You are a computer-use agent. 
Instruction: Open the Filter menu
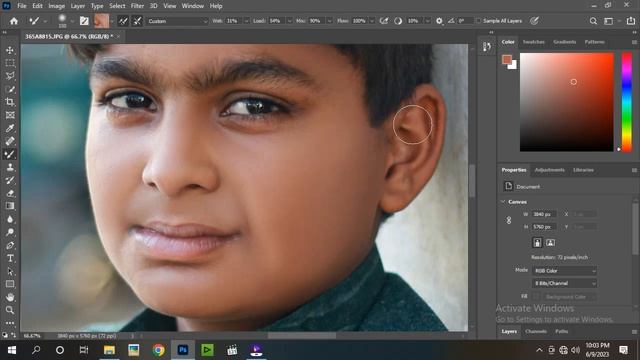coord(138,6)
